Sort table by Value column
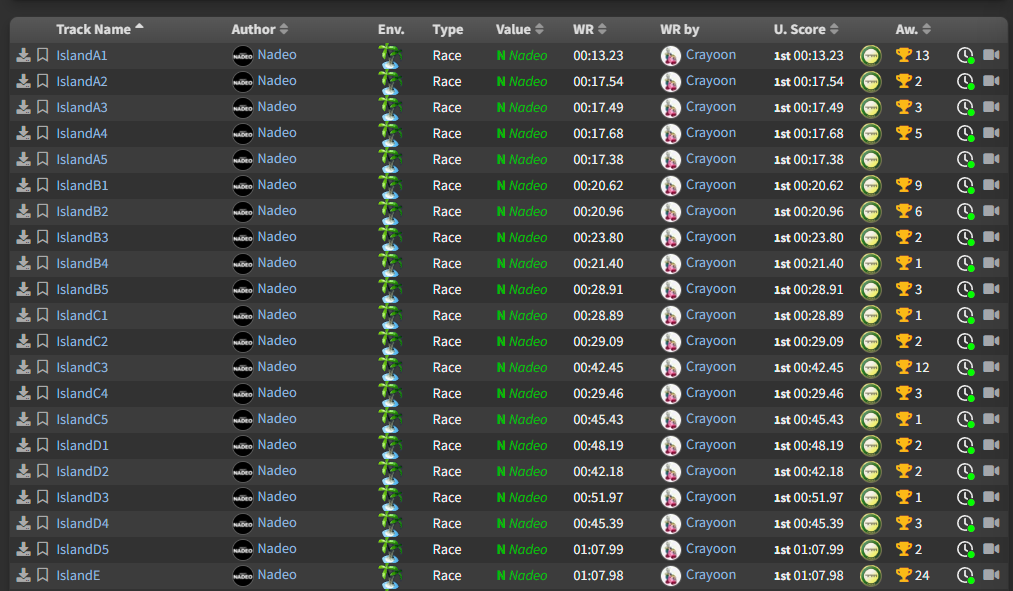The height and width of the screenshot is (591, 1013). [x=519, y=29]
